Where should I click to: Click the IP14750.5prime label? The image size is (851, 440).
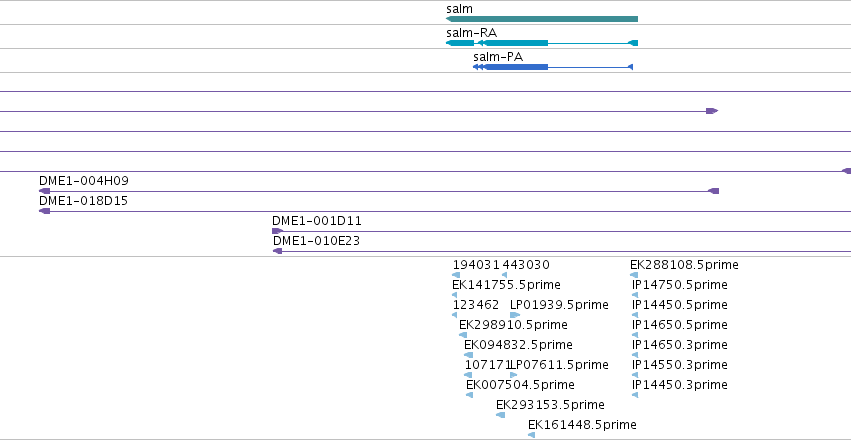(x=679, y=285)
